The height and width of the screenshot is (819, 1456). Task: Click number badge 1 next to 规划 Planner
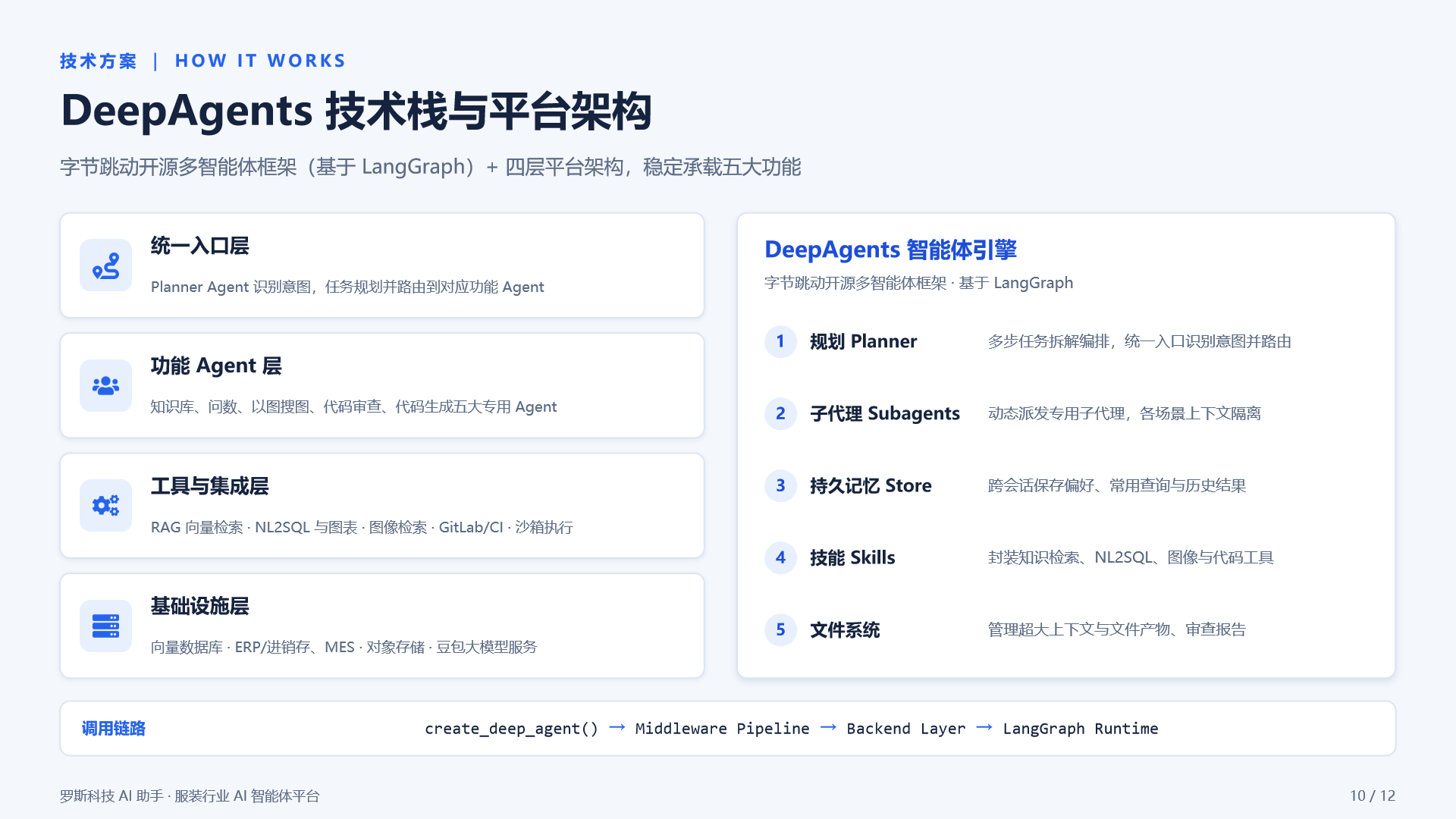[780, 341]
